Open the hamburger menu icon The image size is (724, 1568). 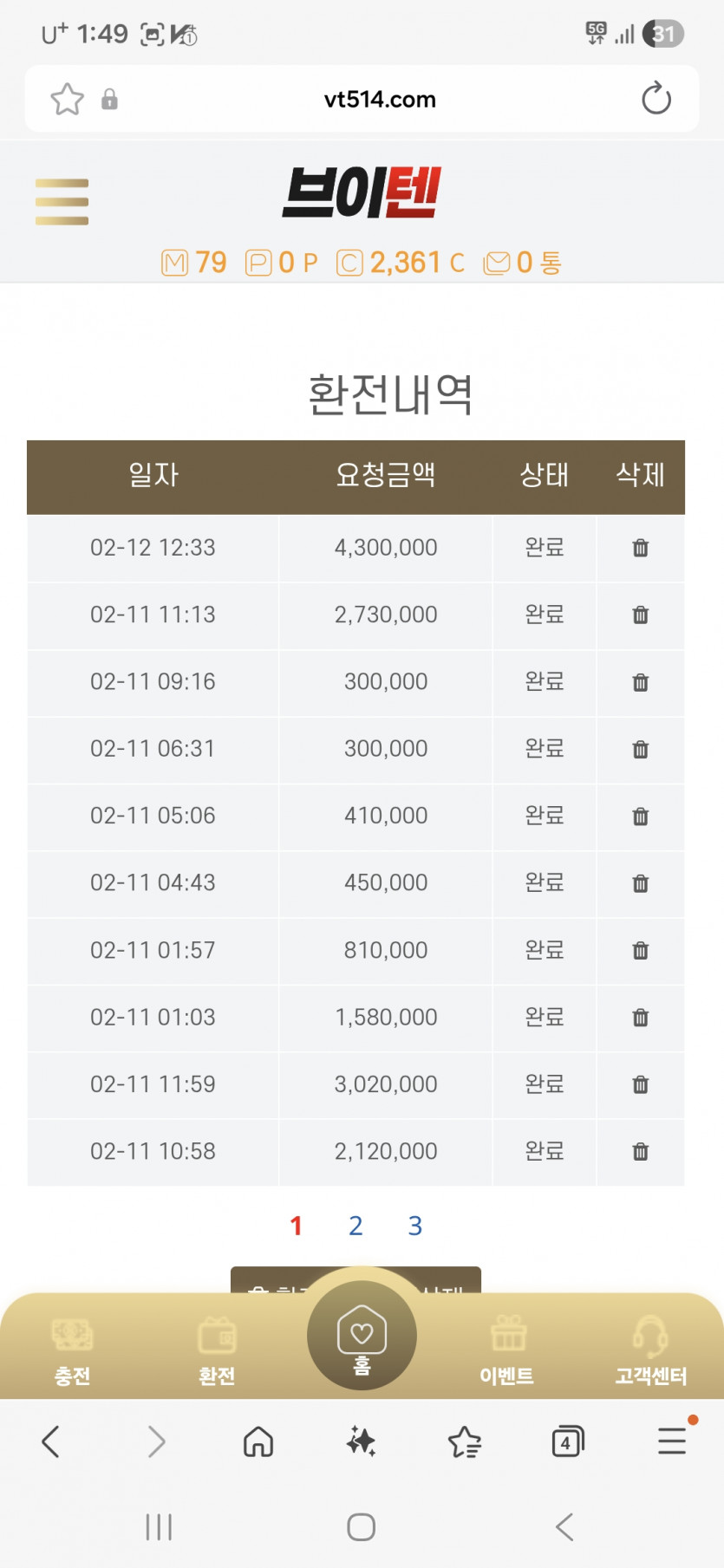click(x=62, y=202)
